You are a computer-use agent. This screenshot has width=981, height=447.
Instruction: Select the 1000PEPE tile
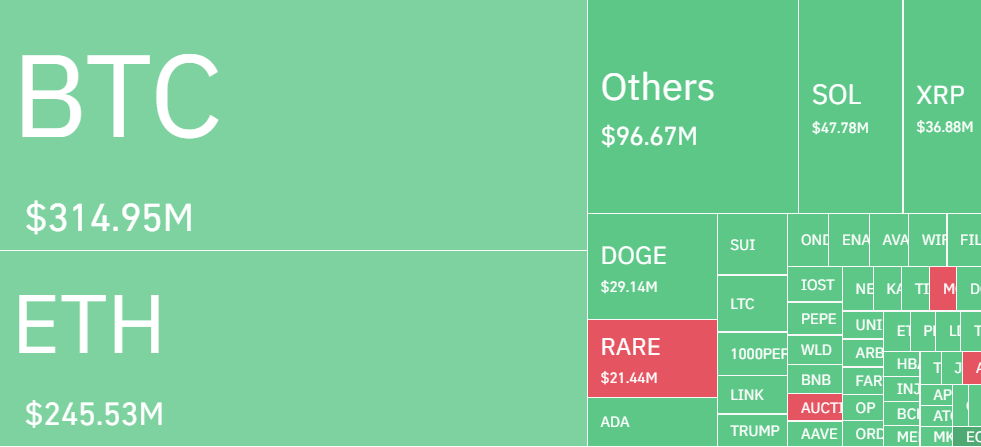[752, 353]
